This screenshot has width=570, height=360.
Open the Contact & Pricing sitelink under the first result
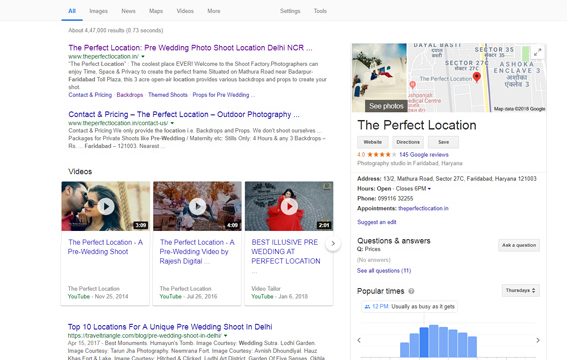coord(90,95)
